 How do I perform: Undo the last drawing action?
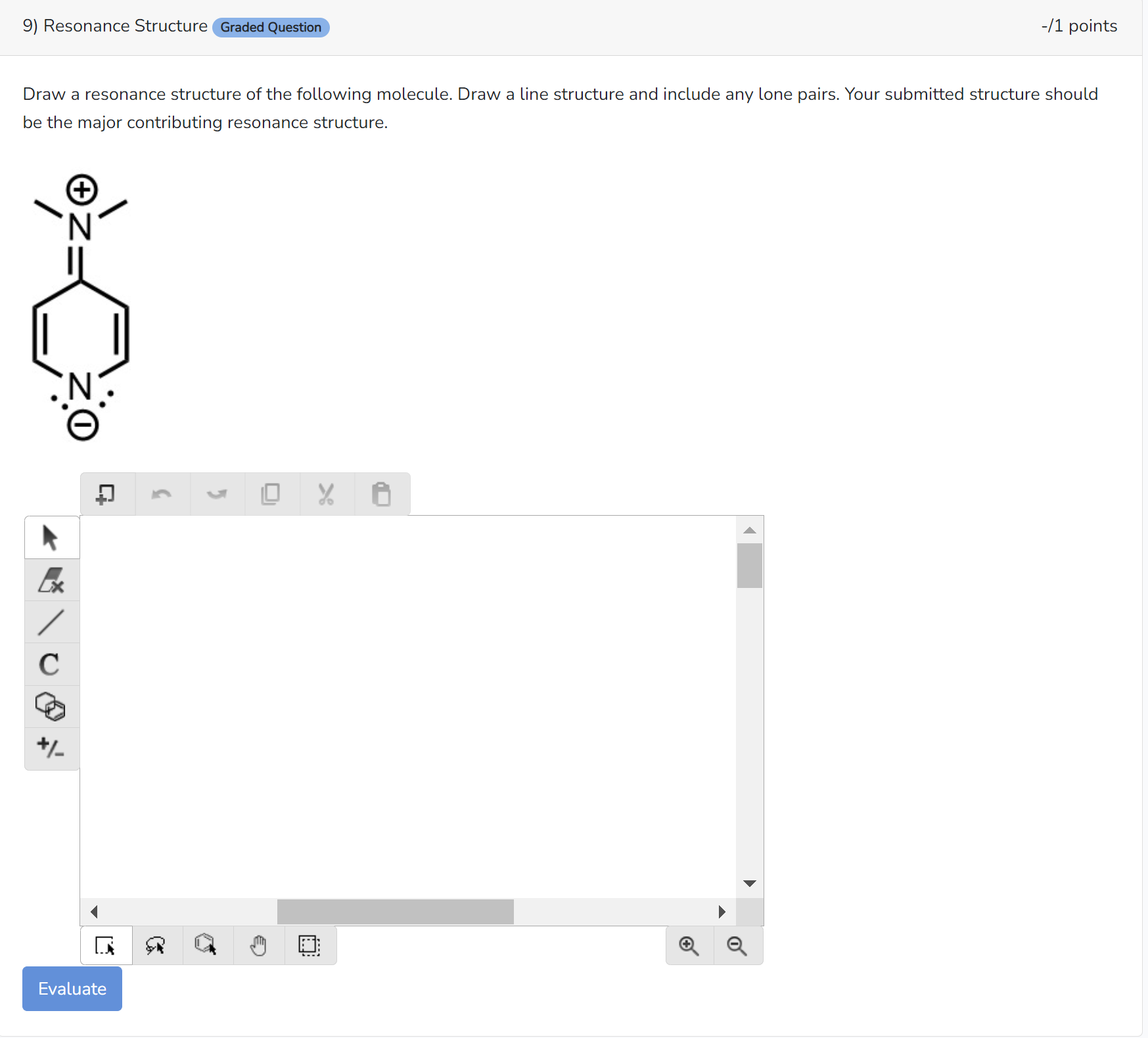point(162,493)
